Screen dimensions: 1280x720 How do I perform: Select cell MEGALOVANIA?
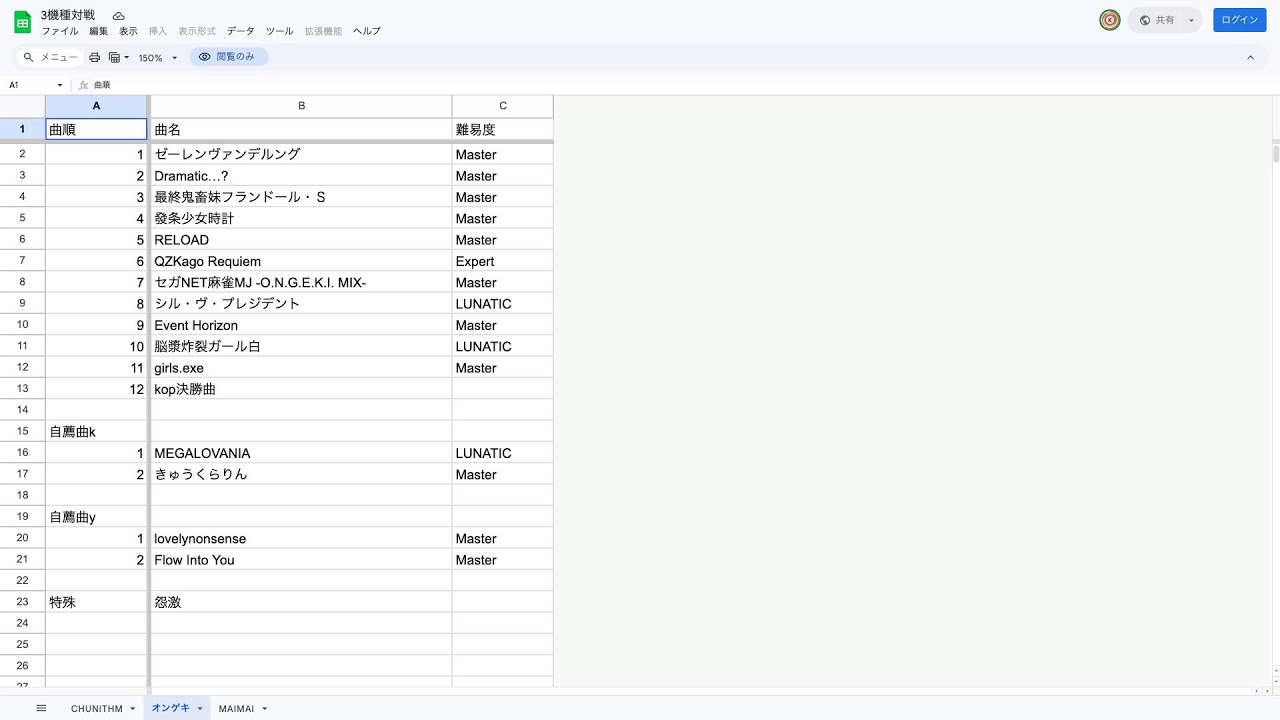pyautogui.click(x=301, y=453)
